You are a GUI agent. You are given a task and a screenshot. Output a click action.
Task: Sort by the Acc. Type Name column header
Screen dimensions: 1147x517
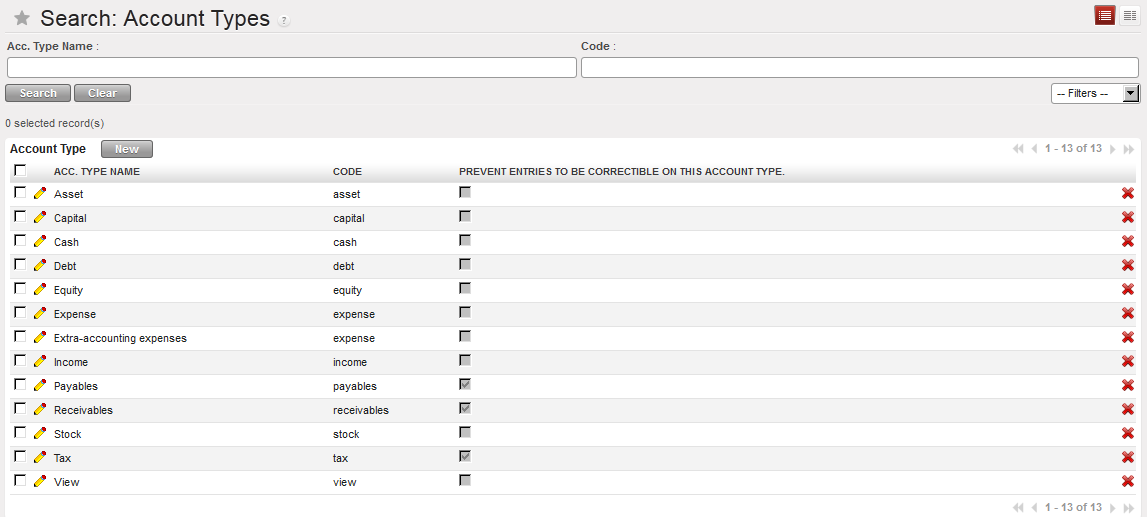(97, 172)
